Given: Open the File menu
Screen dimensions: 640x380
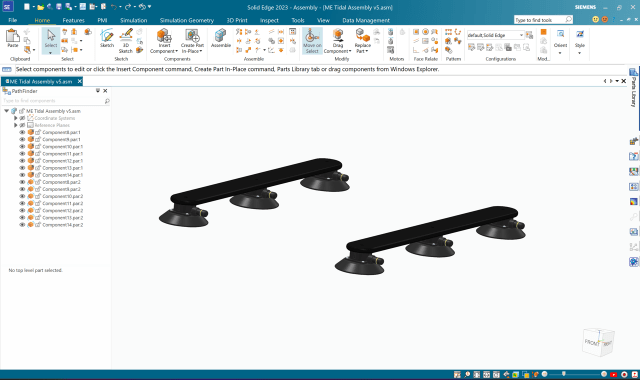Looking at the screenshot, I should tap(13, 20).
